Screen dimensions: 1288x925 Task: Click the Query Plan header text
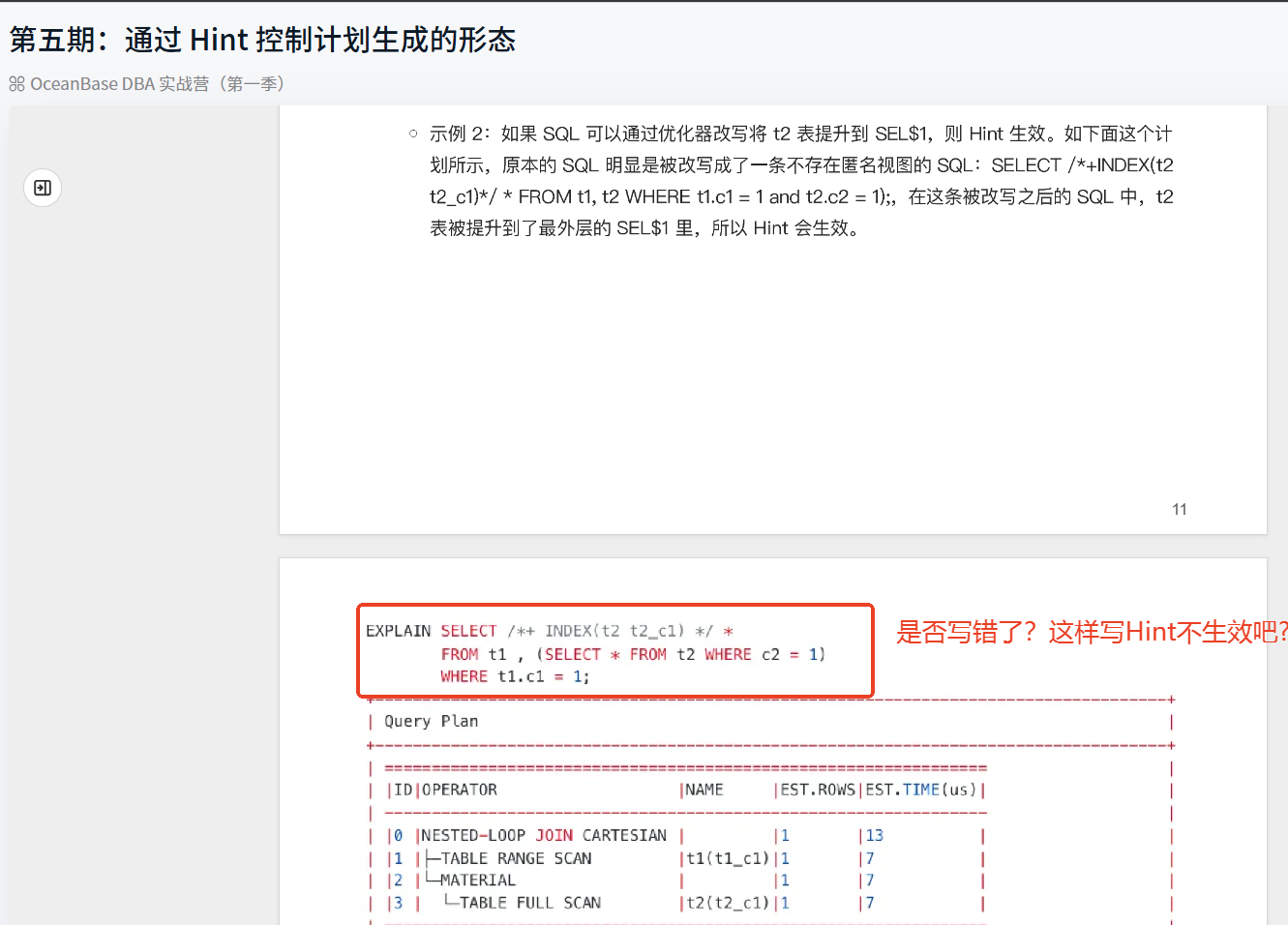431,721
